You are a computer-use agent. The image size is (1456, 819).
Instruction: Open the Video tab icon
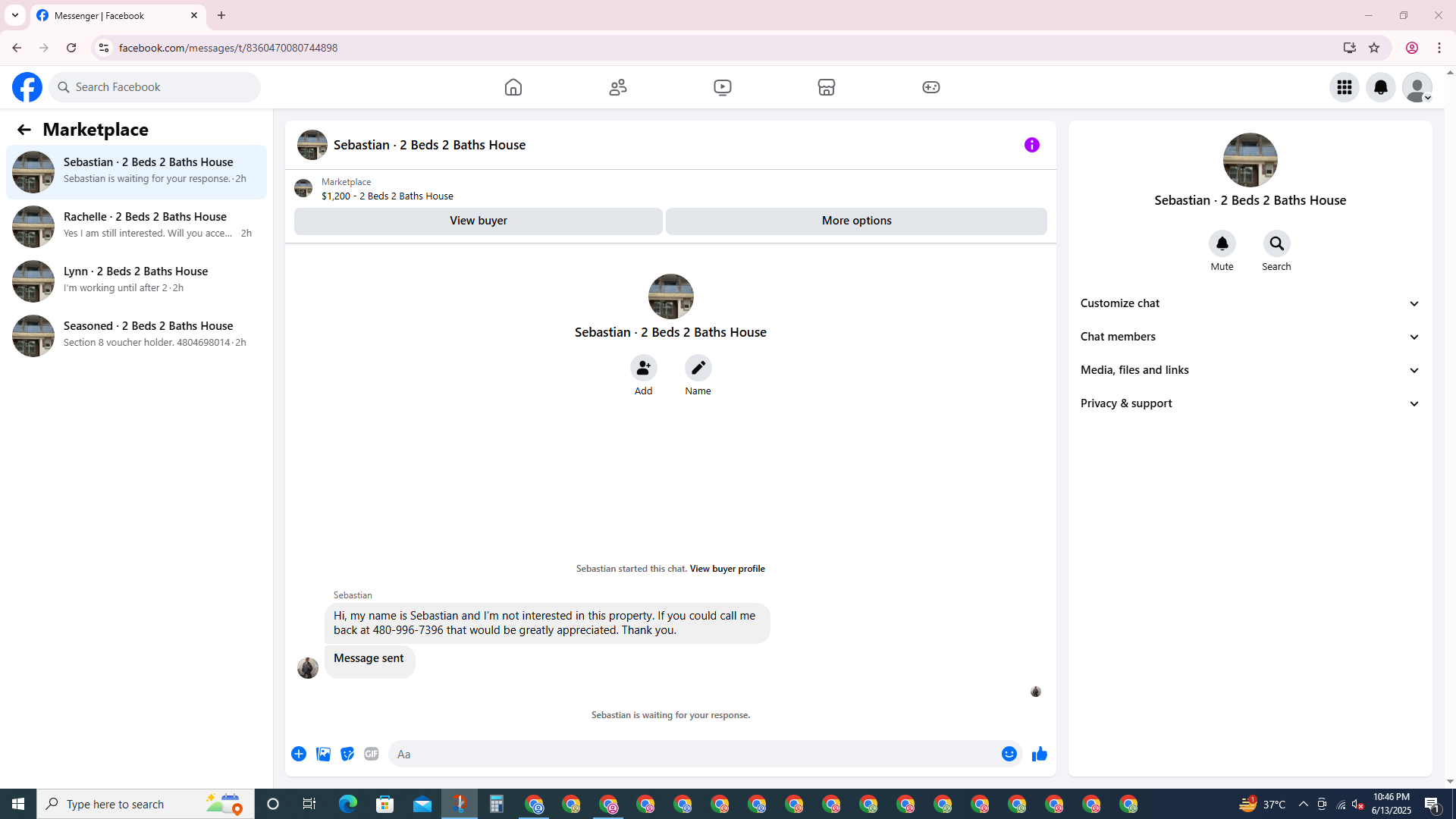[x=723, y=87]
